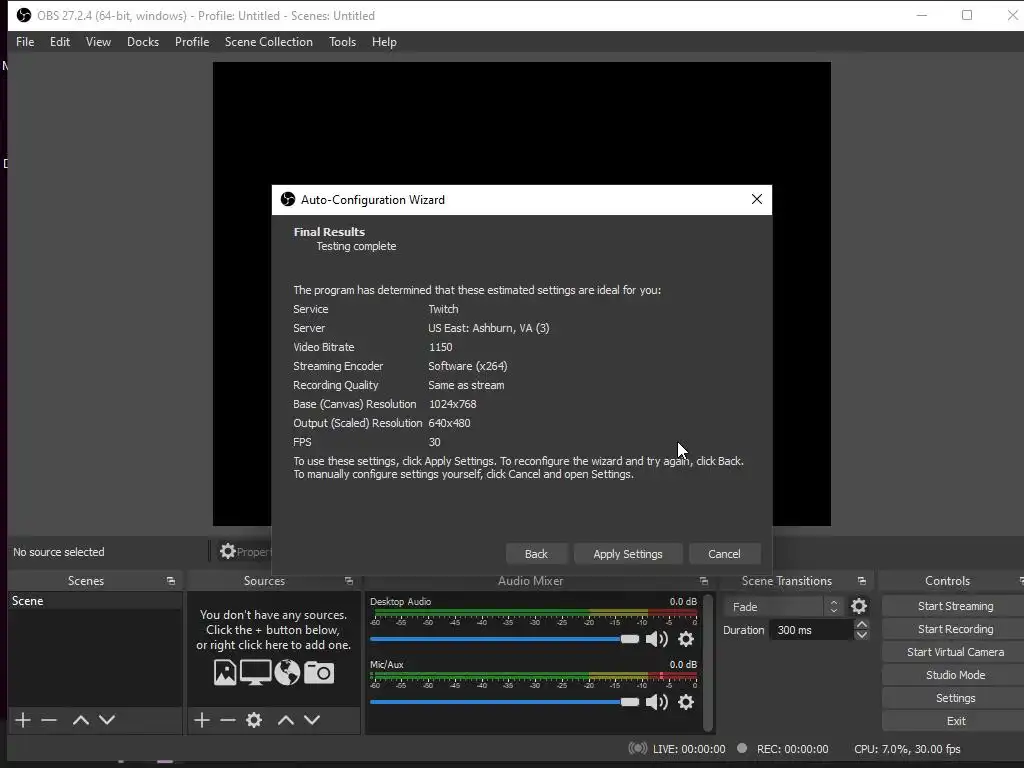Open Desktop Audio settings gear
Image resolution: width=1024 pixels, height=768 pixels.
(686, 639)
